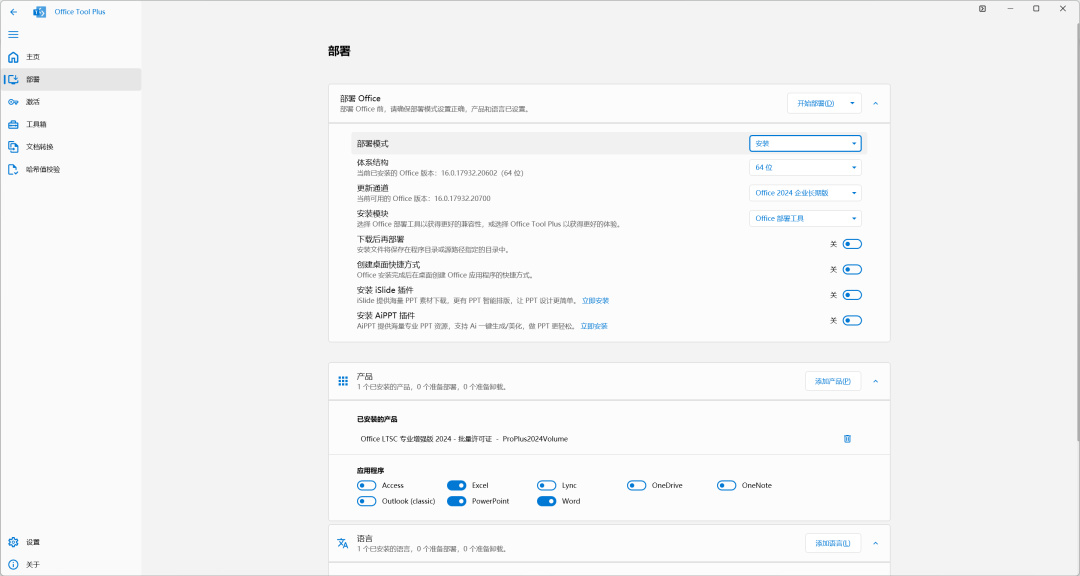Click the 开始部署(D) button

pyautogui.click(x=816, y=103)
